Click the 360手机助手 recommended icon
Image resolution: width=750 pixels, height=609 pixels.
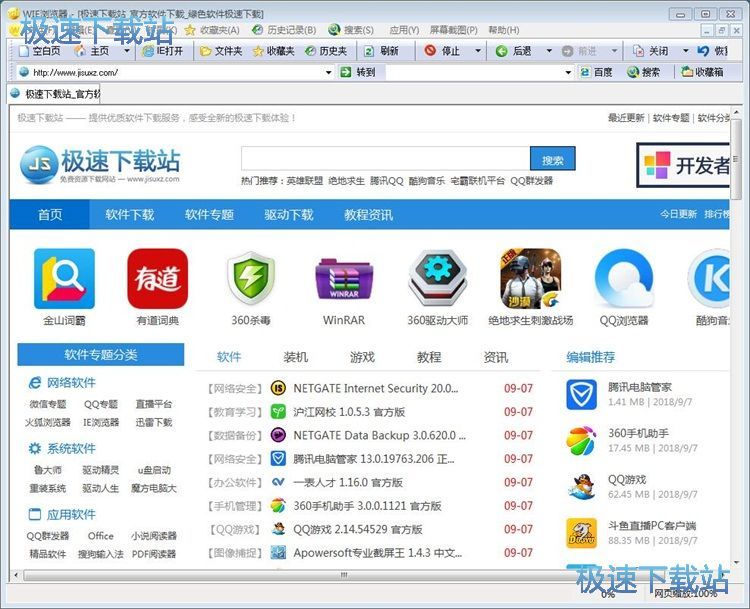click(582, 441)
